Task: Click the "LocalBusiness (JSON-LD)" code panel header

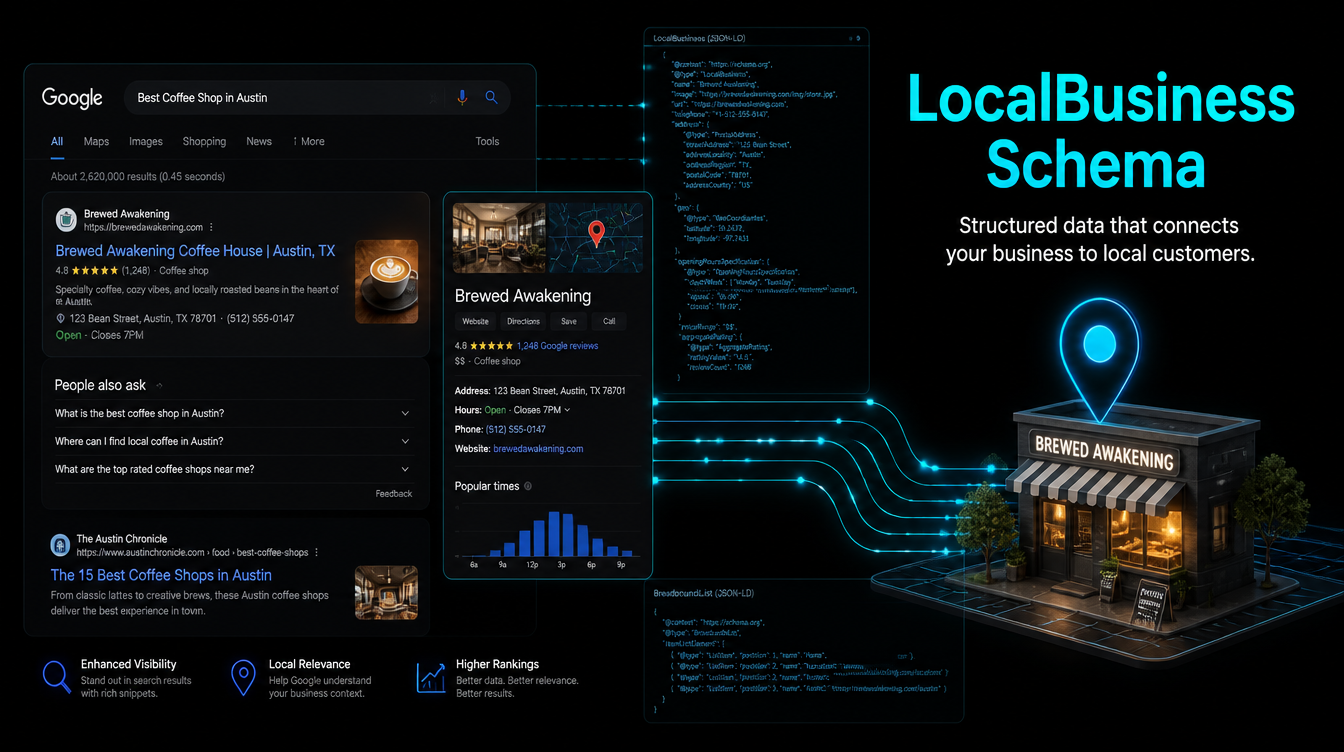Action: click(x=700, y=38)
